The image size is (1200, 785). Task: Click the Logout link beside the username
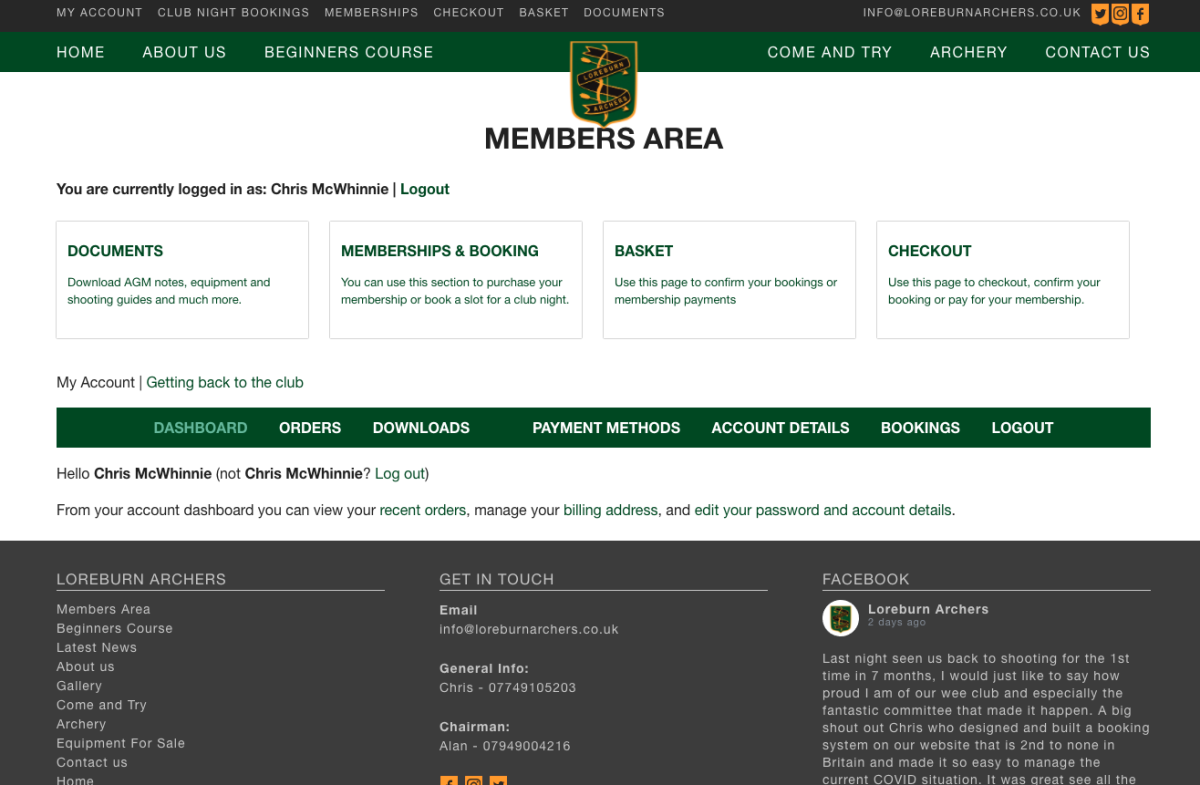coord(425,189)
